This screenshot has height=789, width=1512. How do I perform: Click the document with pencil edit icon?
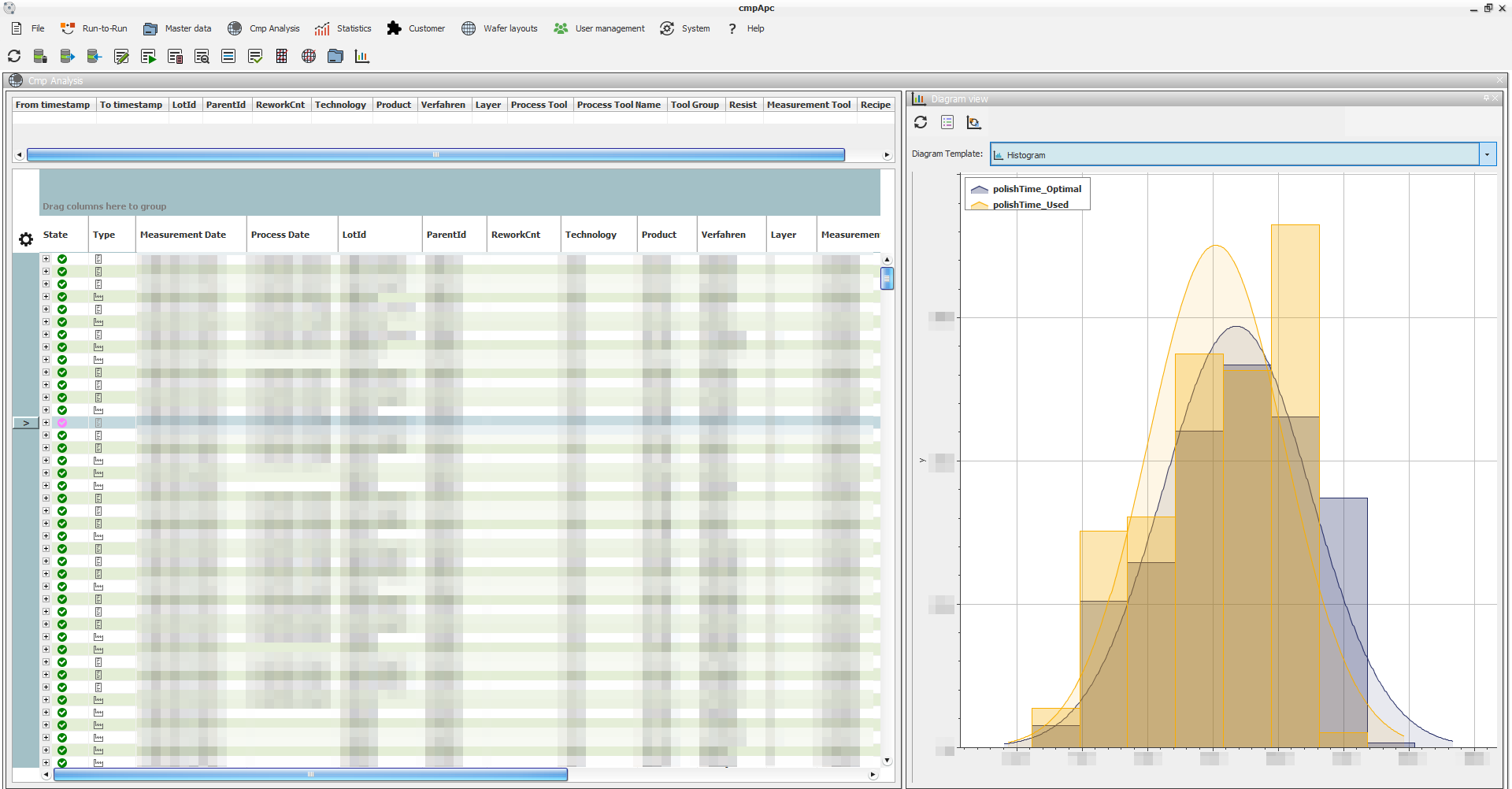pos(121,56)
